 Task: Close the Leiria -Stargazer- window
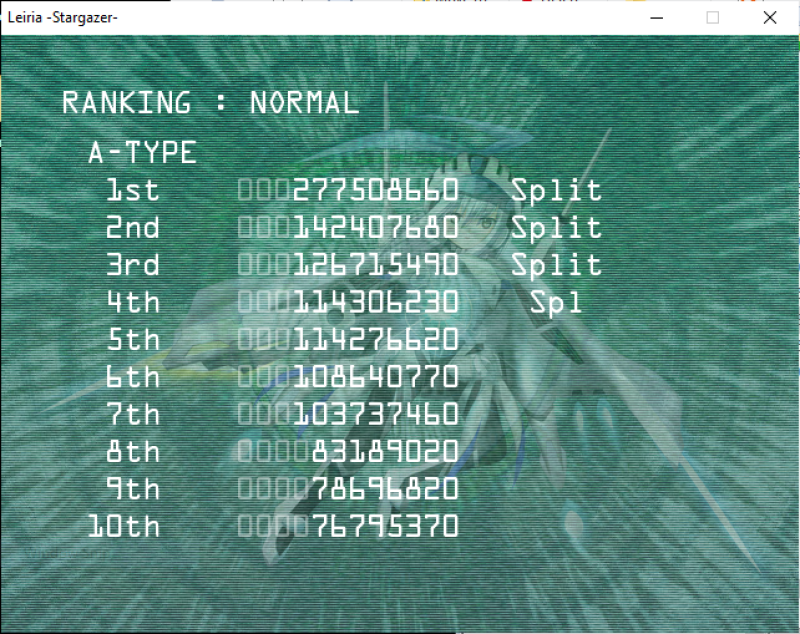(x=770, y=18)
